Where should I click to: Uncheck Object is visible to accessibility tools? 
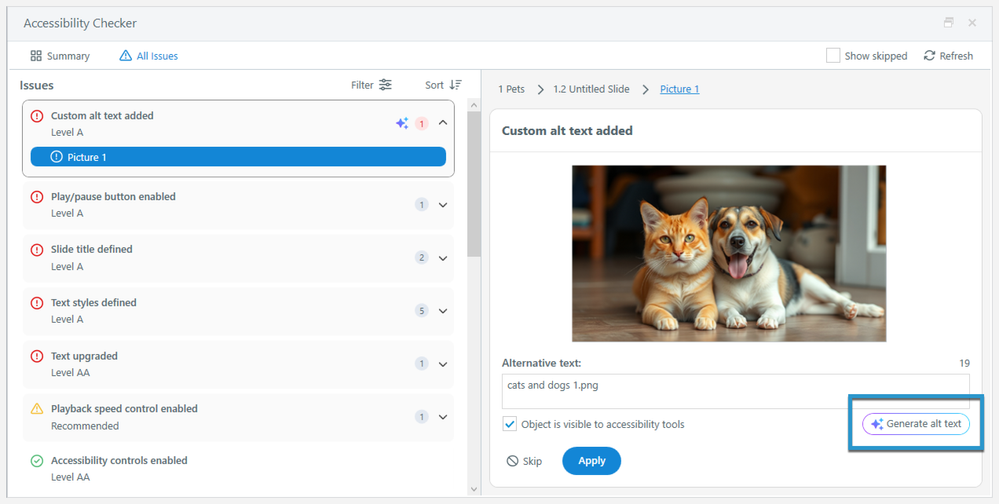(x=510, y=424)
